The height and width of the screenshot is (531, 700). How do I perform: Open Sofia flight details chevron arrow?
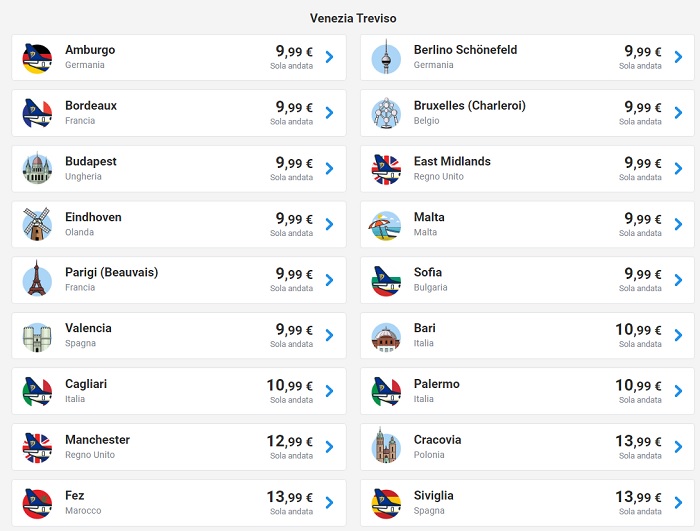tap(678, 280)
